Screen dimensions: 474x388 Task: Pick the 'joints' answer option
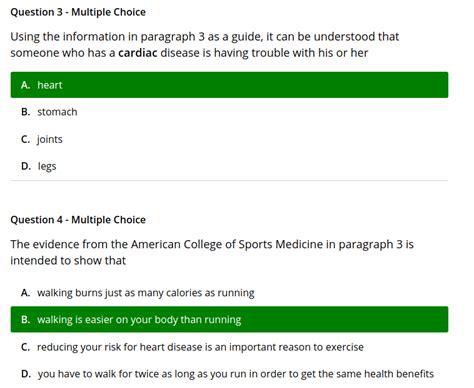point(229,139)
